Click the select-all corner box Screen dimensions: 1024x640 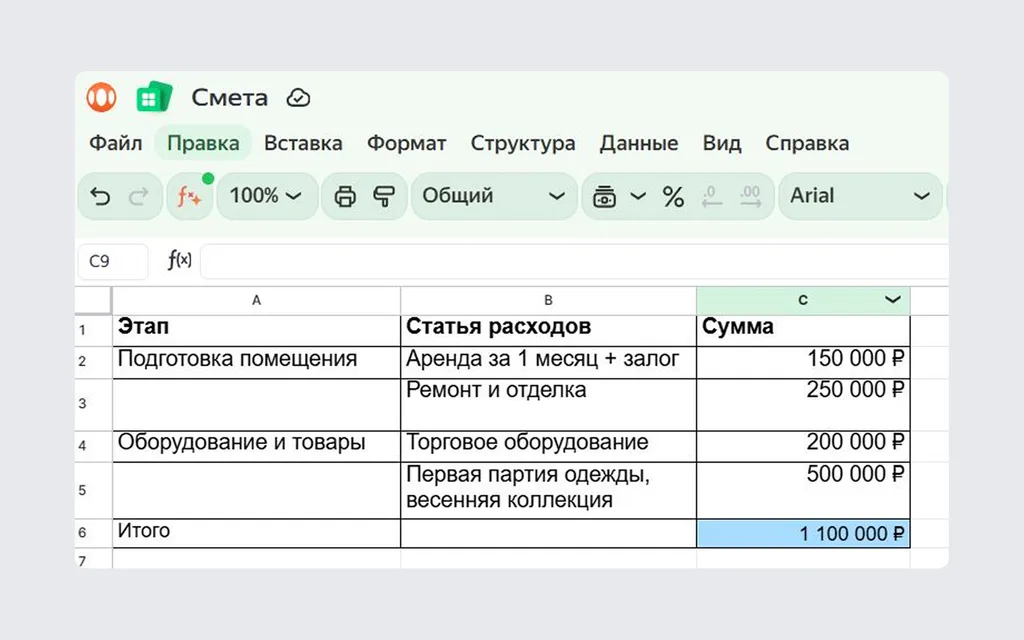93,300
